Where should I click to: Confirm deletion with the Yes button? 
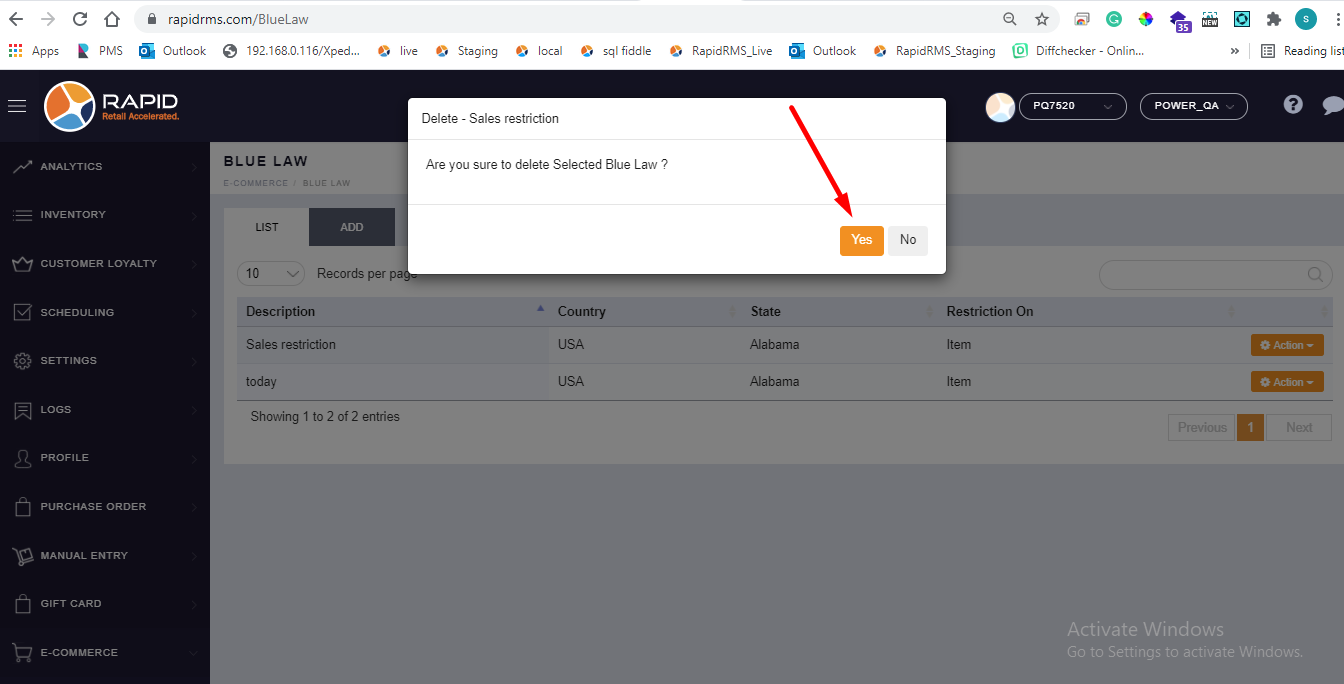(861, 240)
